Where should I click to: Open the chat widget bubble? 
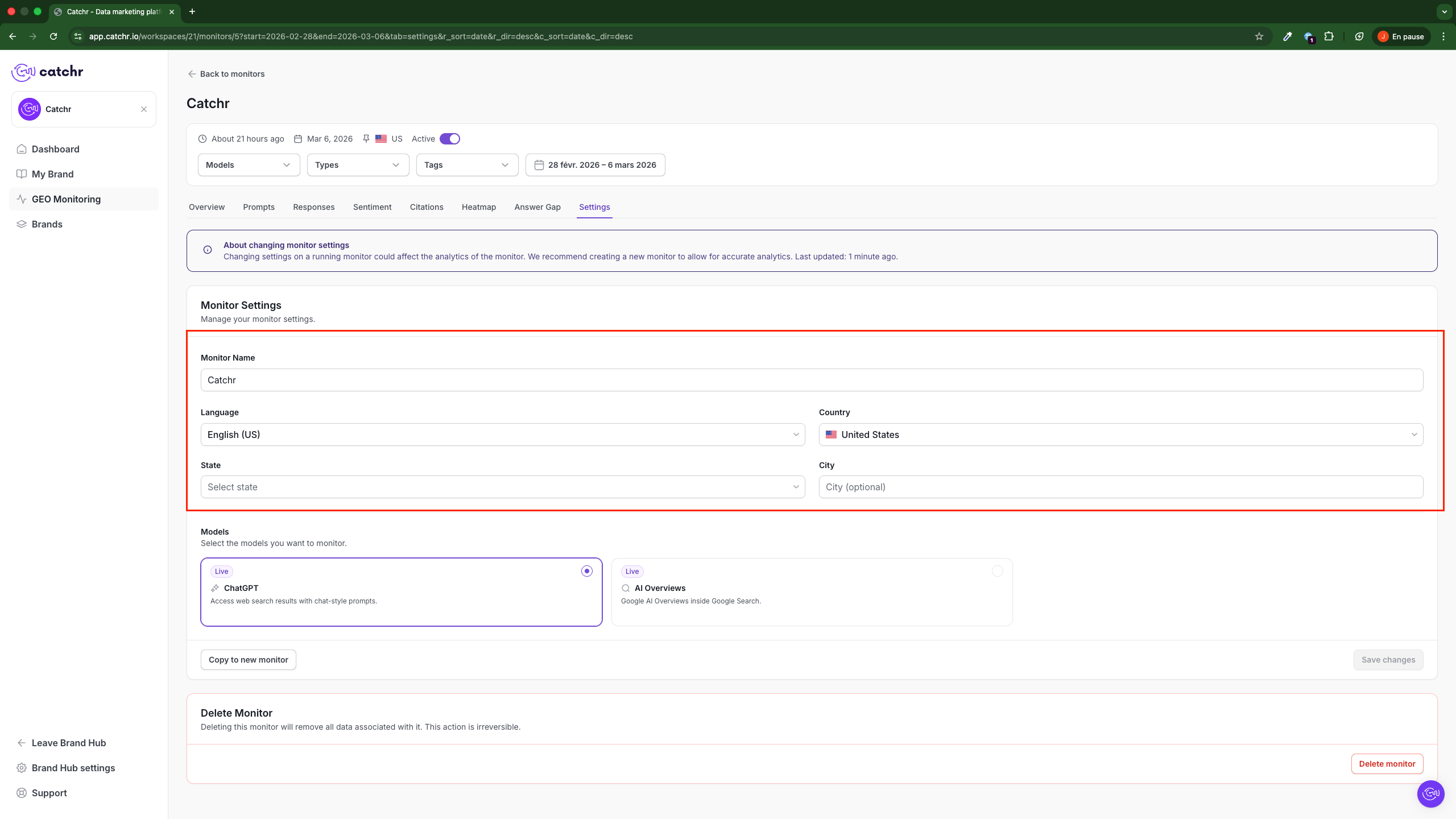(x=1430, y=793)
